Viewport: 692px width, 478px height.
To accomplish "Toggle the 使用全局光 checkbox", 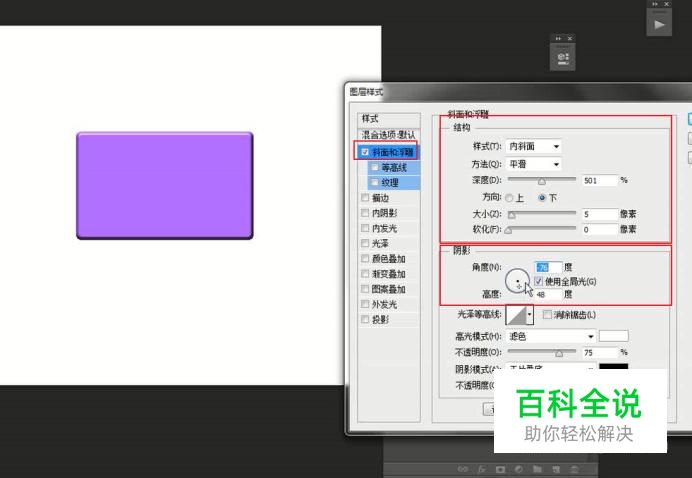I will coord(538,281).
